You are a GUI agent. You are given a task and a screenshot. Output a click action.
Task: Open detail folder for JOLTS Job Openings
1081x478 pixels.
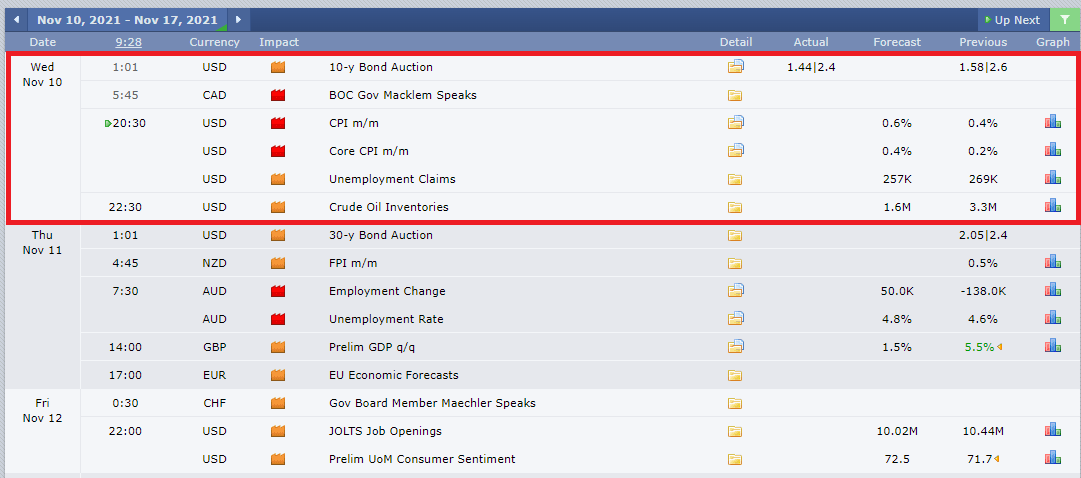point(735,432)
